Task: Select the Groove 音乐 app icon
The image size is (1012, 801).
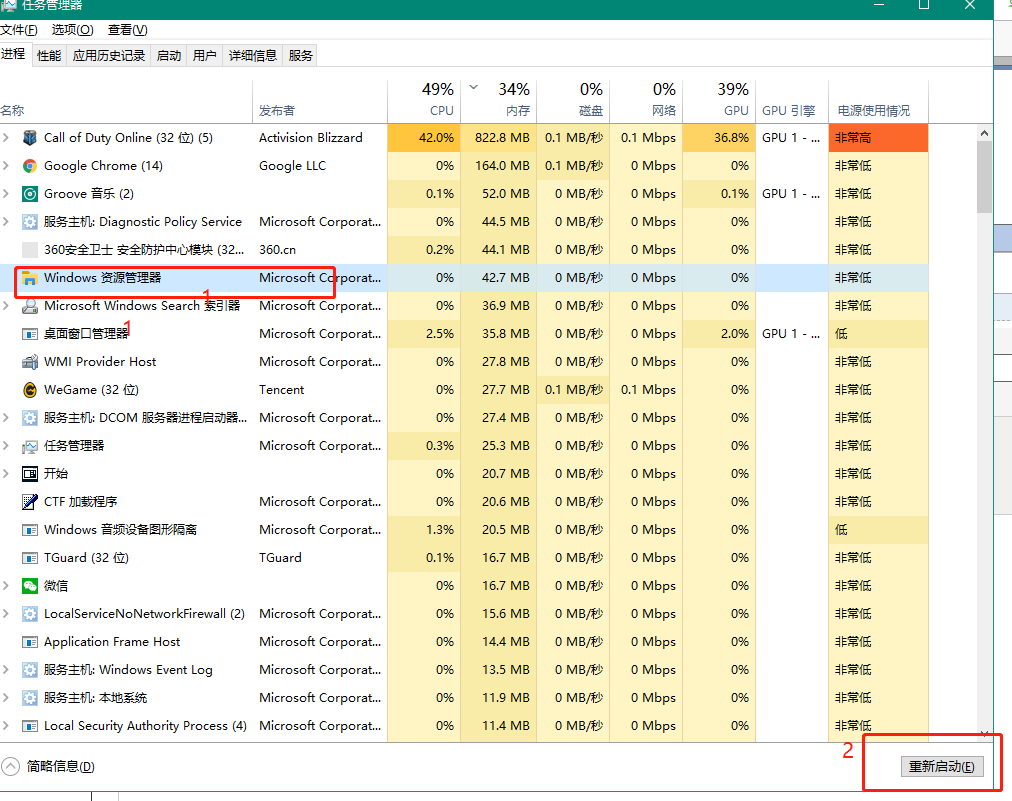Action: tap(30, 194)
